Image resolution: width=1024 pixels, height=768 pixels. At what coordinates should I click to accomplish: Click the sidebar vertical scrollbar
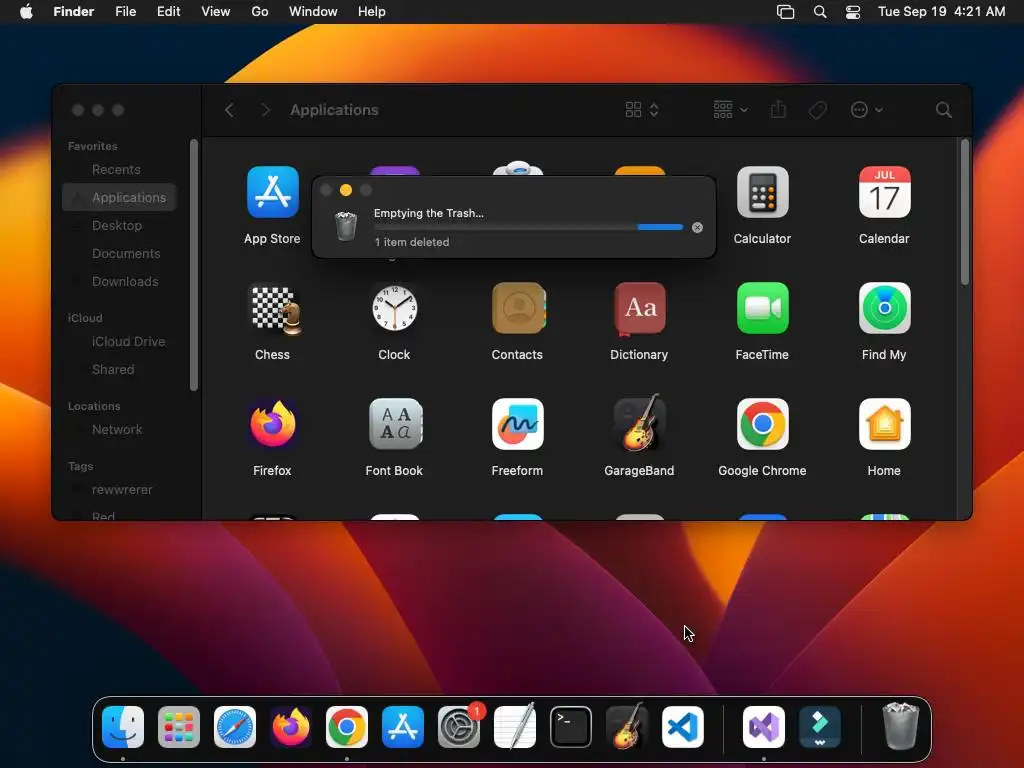click(193, 266)
